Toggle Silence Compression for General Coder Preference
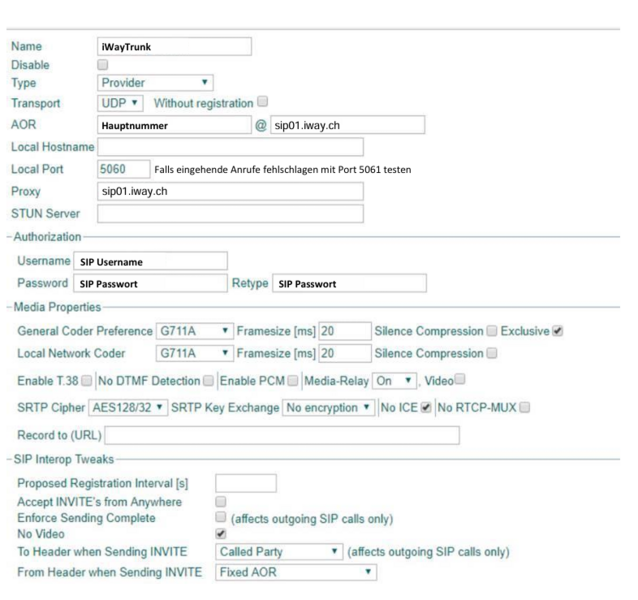Image resolution: width=638 pixels, height=600 pixels. tap(492, 331)
